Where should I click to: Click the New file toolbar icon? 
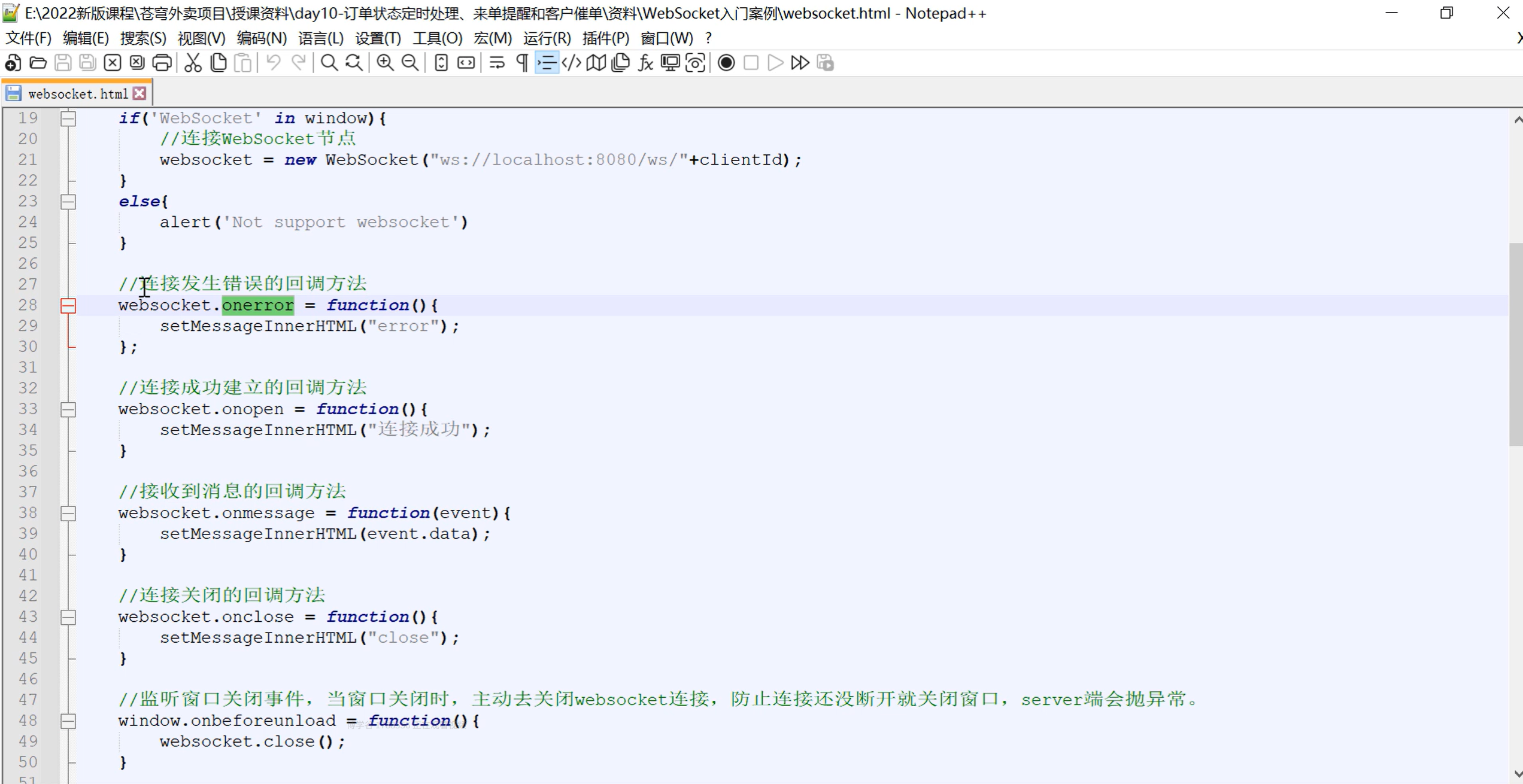coord(13,63)
